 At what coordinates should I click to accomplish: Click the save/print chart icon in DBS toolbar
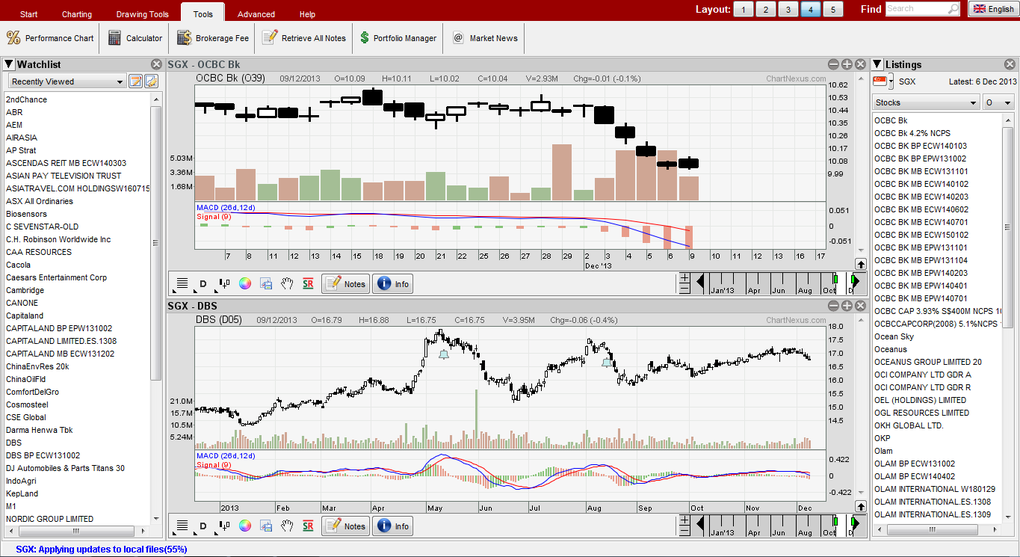[266, 525]
